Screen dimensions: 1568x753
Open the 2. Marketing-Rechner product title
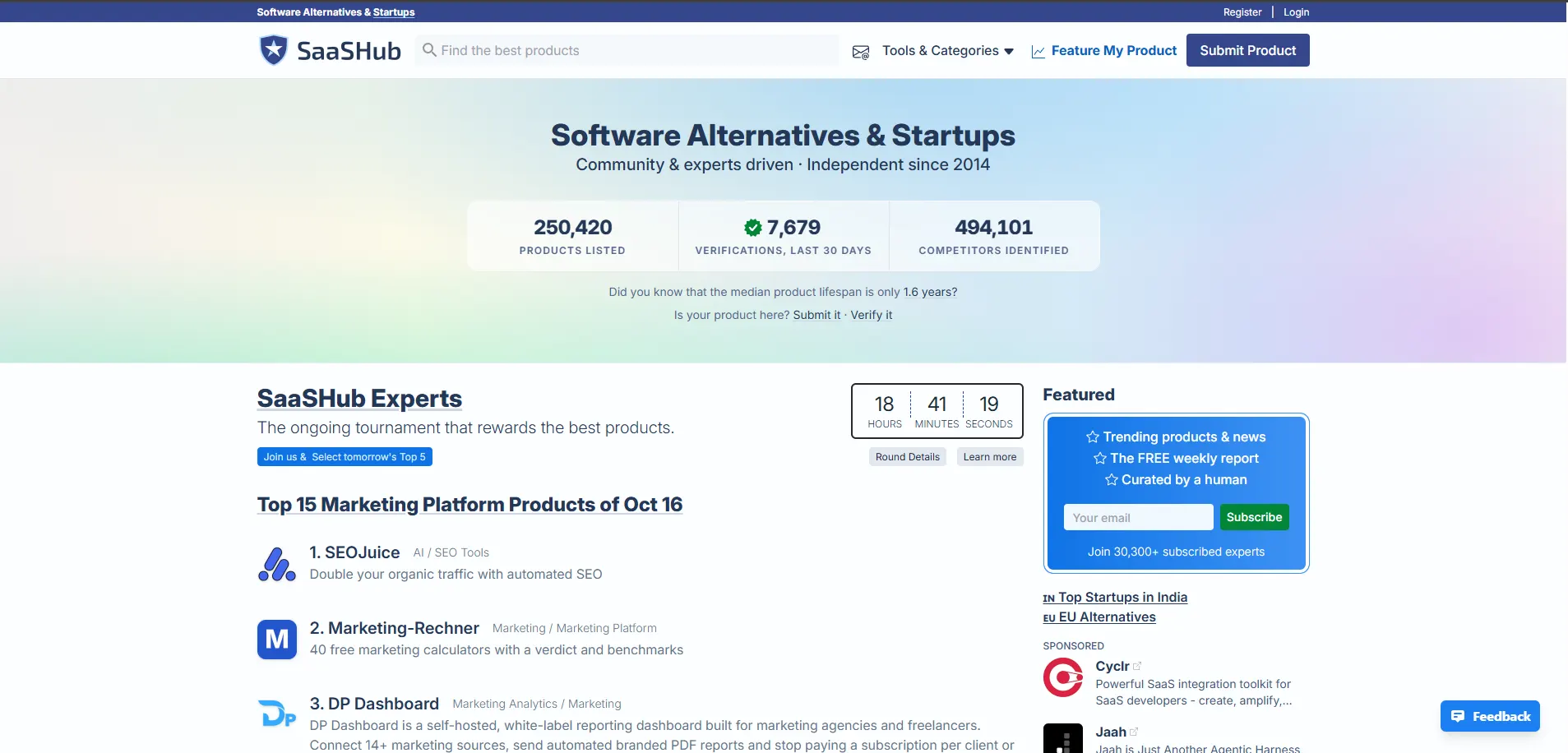394,628
